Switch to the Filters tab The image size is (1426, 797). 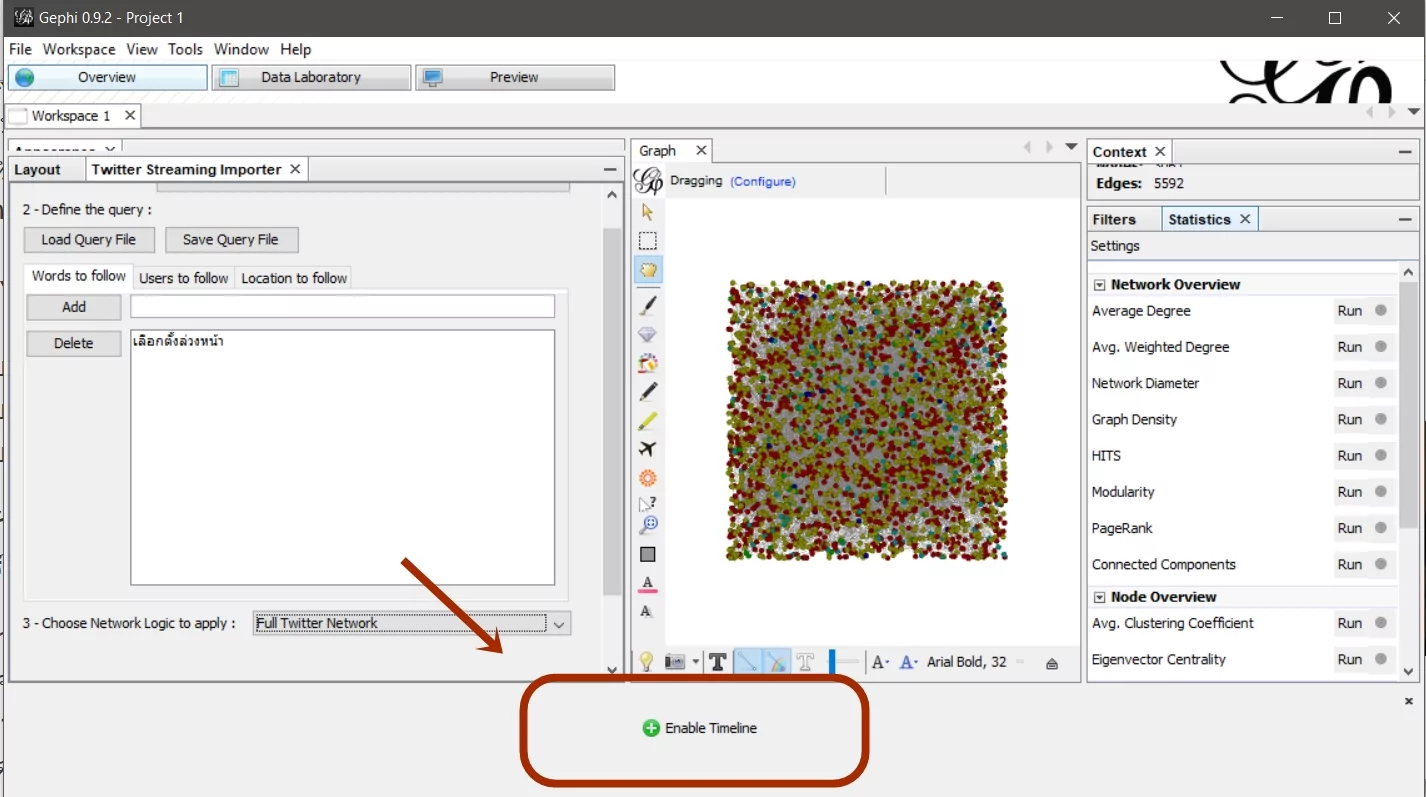pyautogui.click(x=1114, y=219)
